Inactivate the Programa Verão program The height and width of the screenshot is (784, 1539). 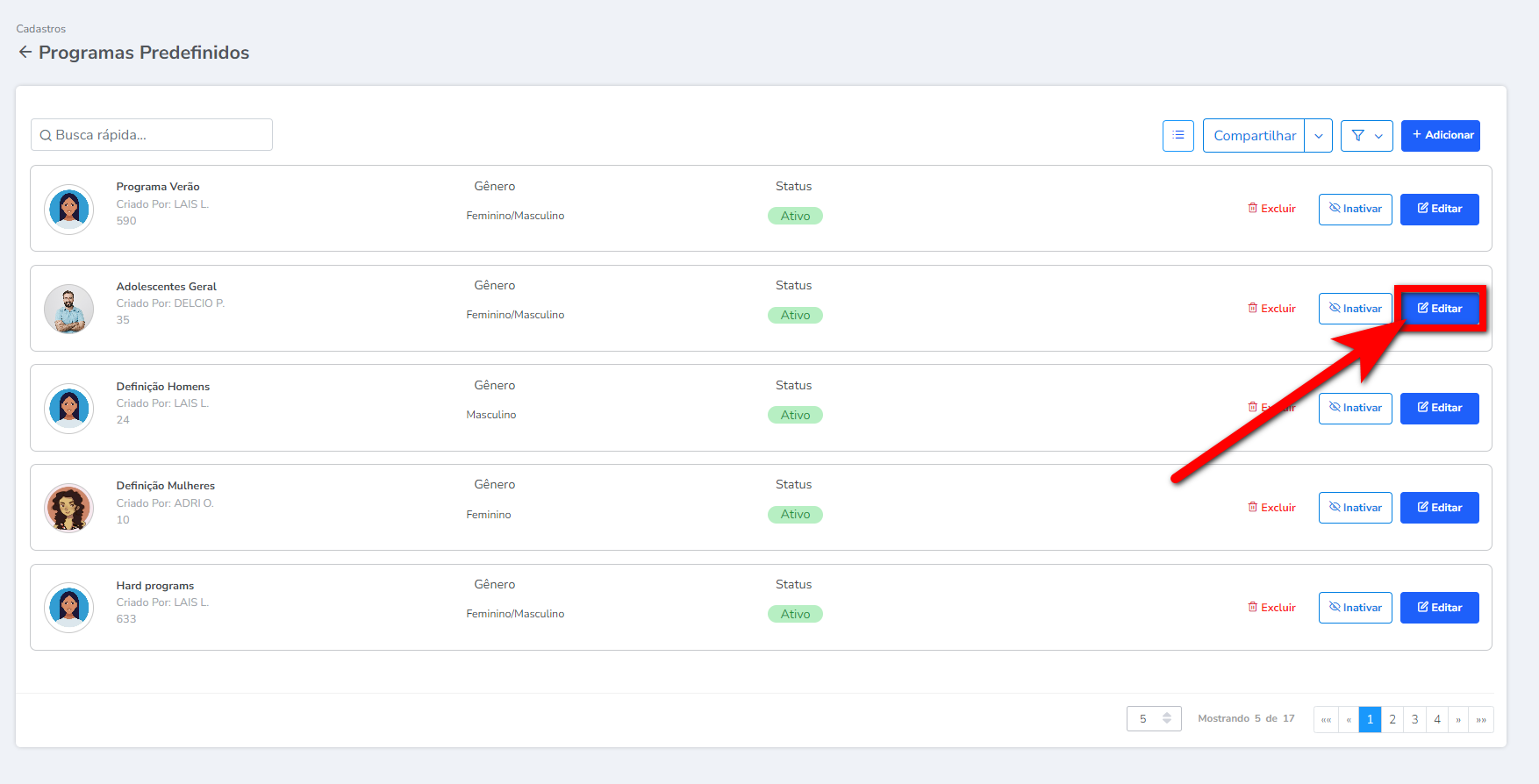click(x=1355, y=210)
